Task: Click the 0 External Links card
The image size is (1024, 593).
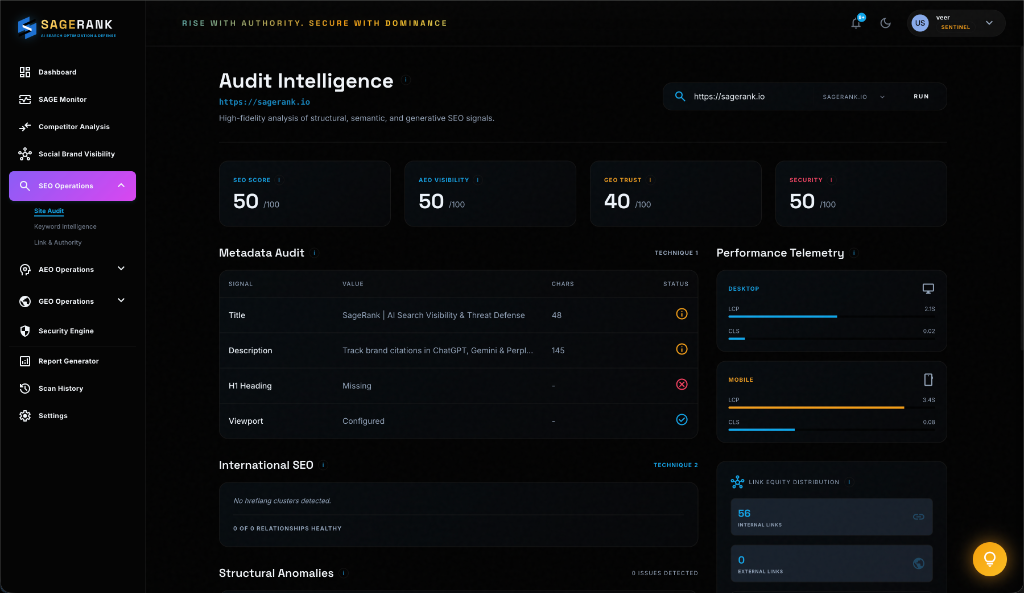Action: click(831, 563)
